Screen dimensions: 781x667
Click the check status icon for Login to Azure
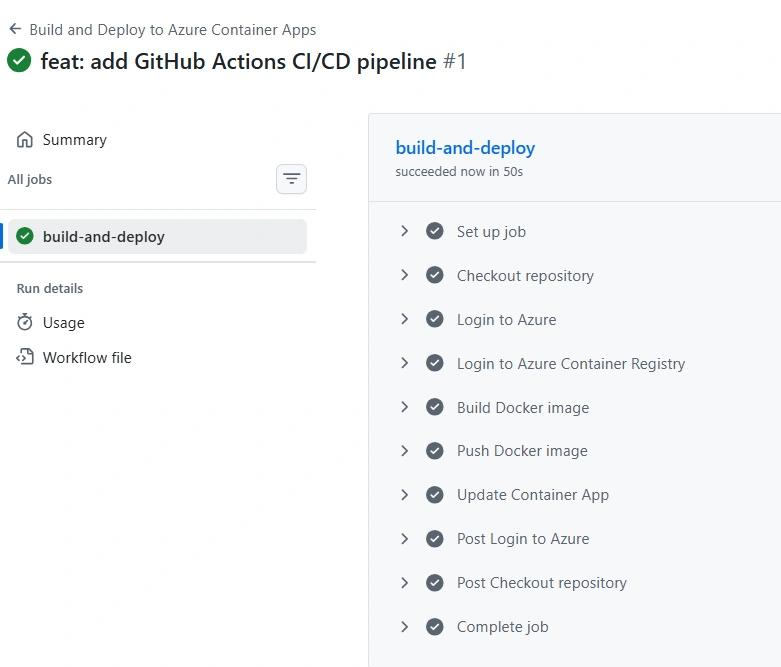pyautogui.click(x=435, y=319)
